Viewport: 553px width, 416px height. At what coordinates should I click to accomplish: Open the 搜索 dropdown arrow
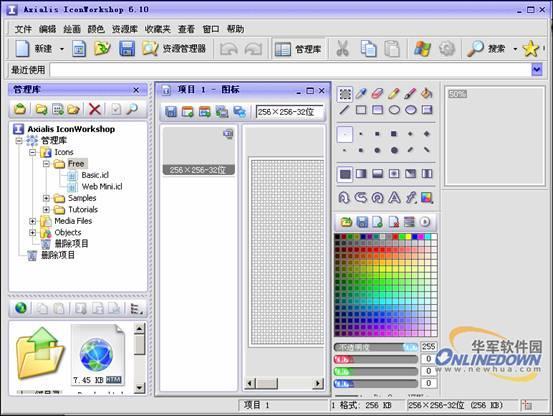click(x=515, y=49)
